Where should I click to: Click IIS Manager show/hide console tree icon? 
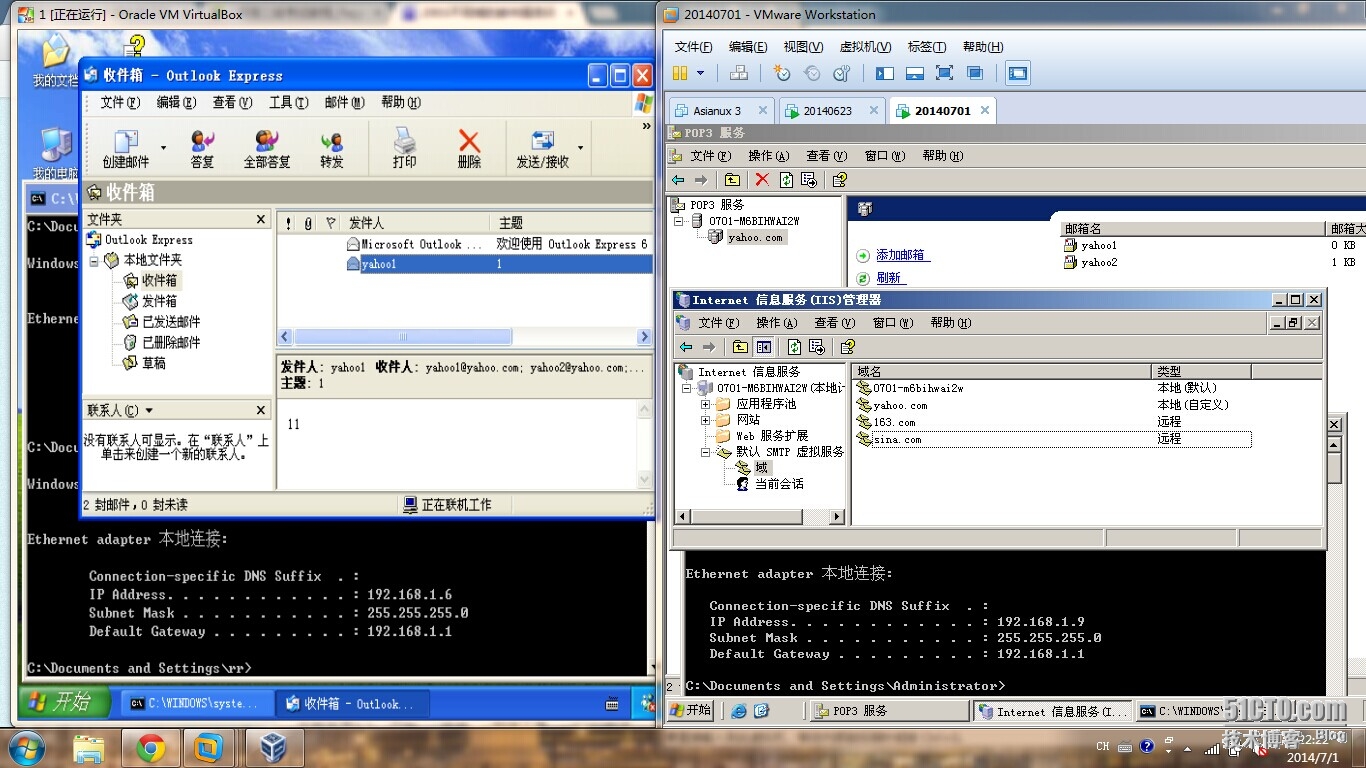click(764, 347)
